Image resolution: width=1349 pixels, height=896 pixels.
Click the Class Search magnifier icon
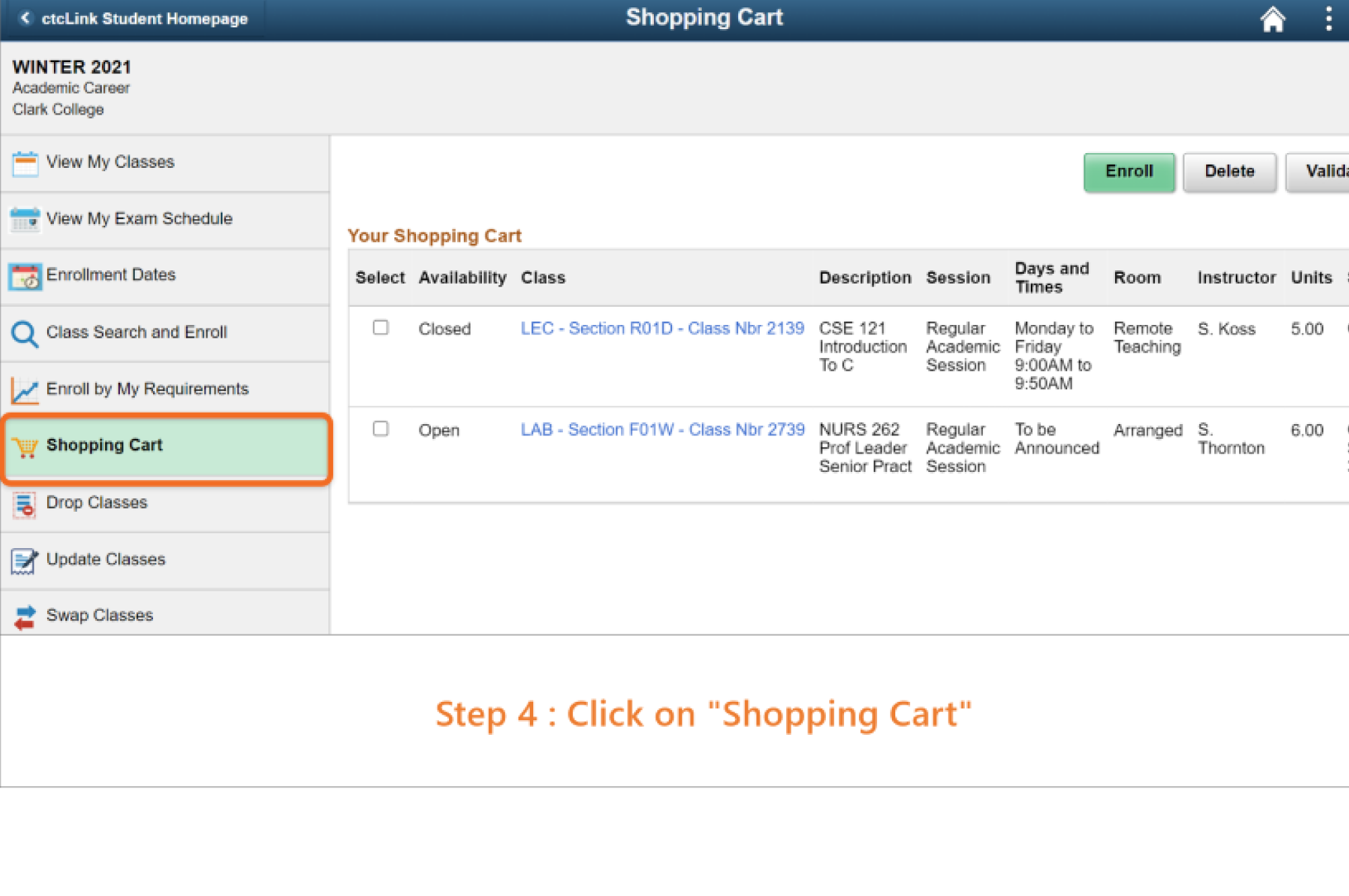pos(25,333)
